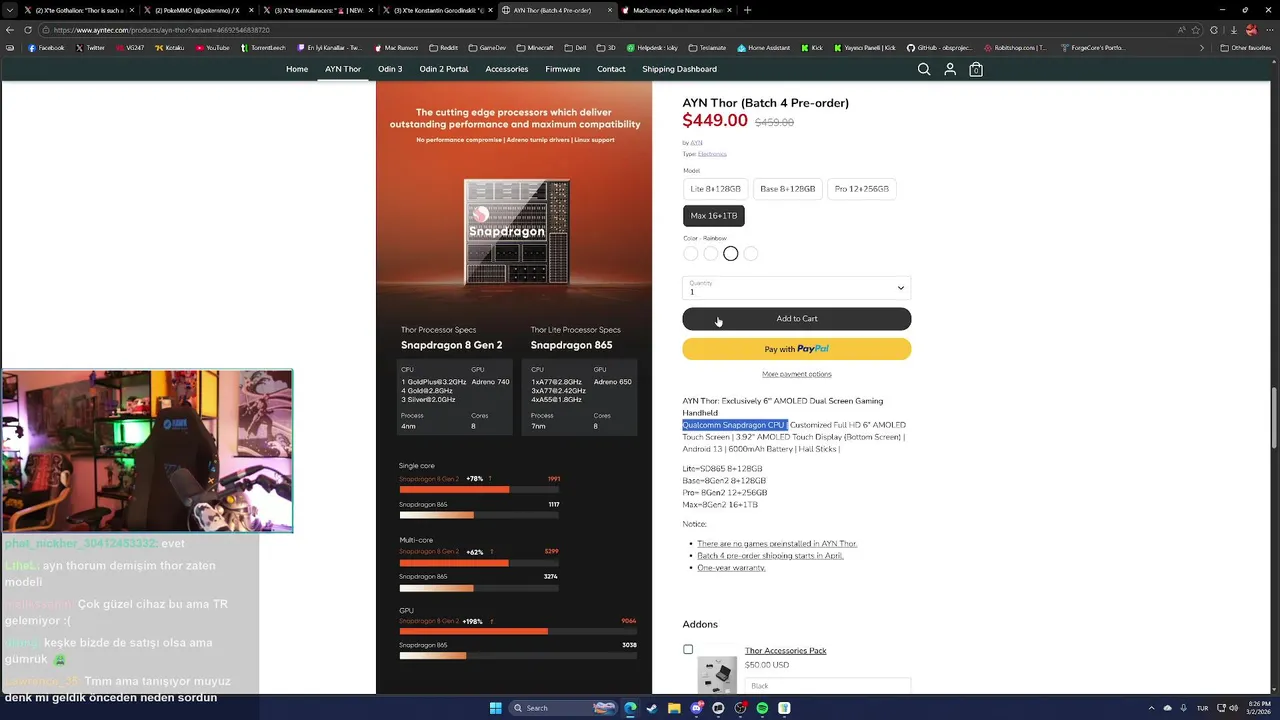The height and width of the screenshot is (720, 1280).
Task: Open the Kick bookmark
Action: [811, 47]
